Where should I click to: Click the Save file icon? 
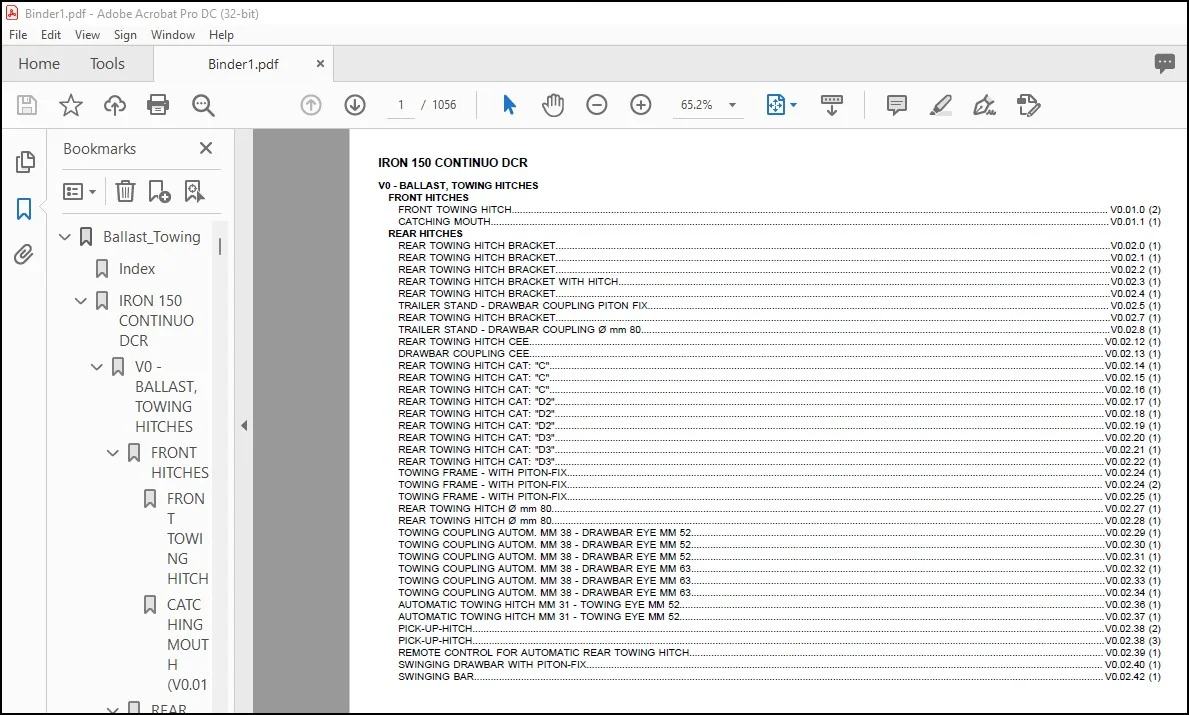point(27,105)
